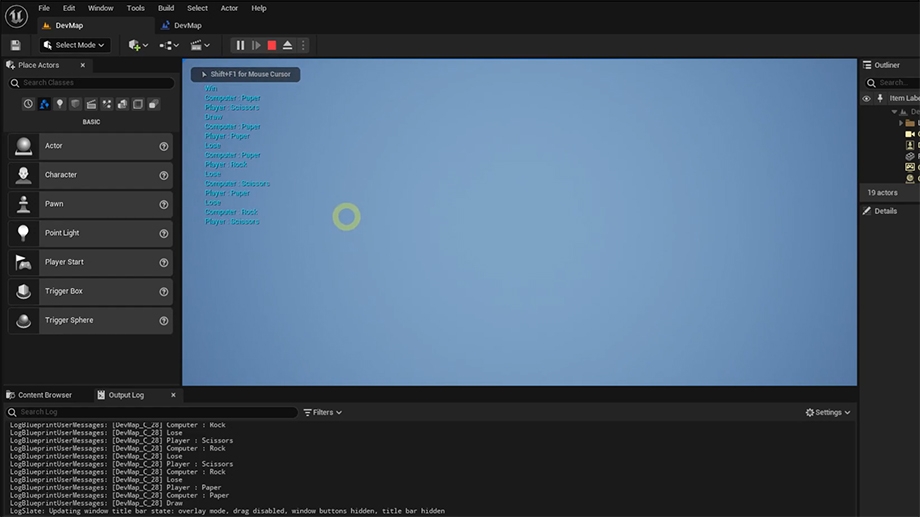Stop the play session with the red square
This screenshot has height=517, width=920.
[x=272, y=45]
